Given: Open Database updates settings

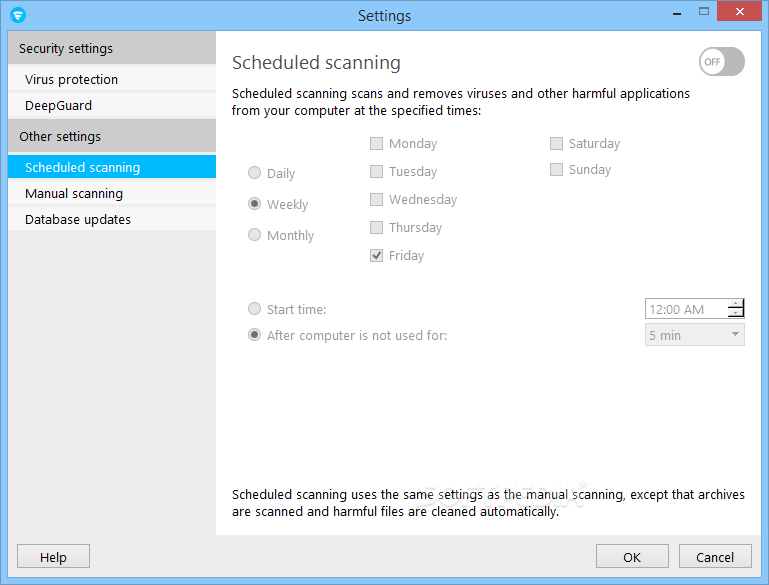Looking at the screenshot, I should (112, 219).
